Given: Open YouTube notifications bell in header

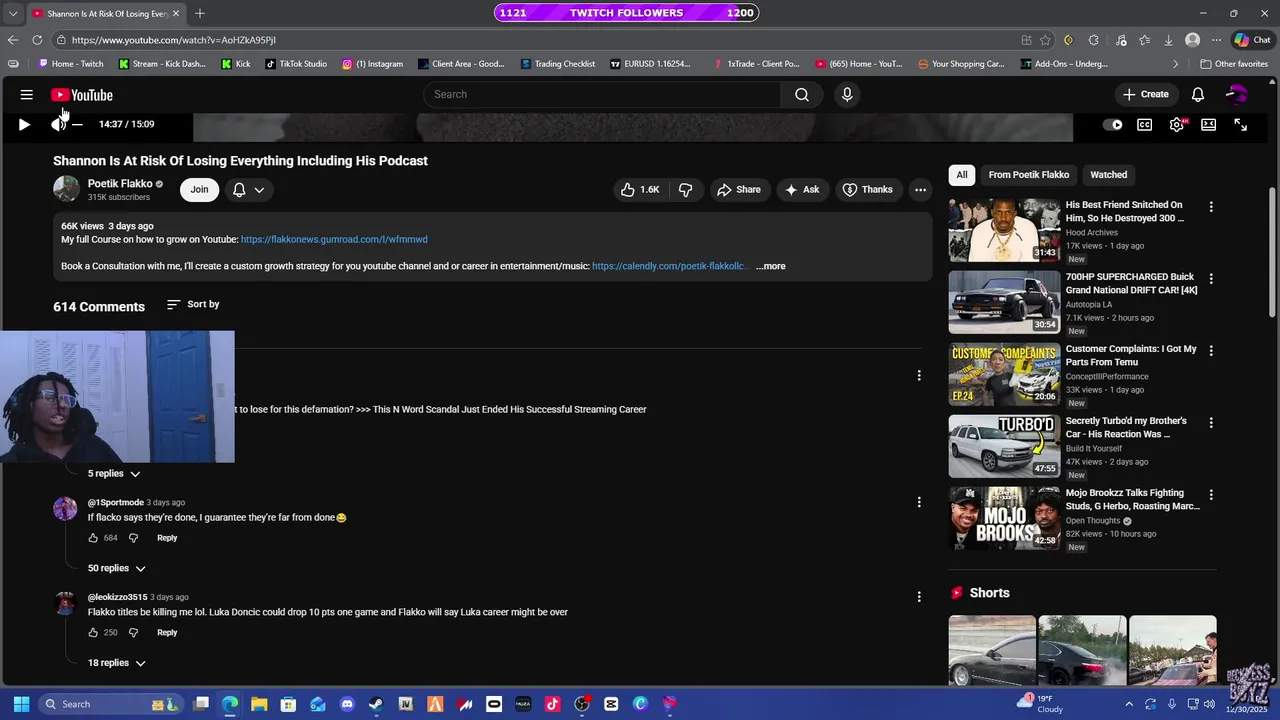Looking at the screenshot, I should coord(1198,94).
